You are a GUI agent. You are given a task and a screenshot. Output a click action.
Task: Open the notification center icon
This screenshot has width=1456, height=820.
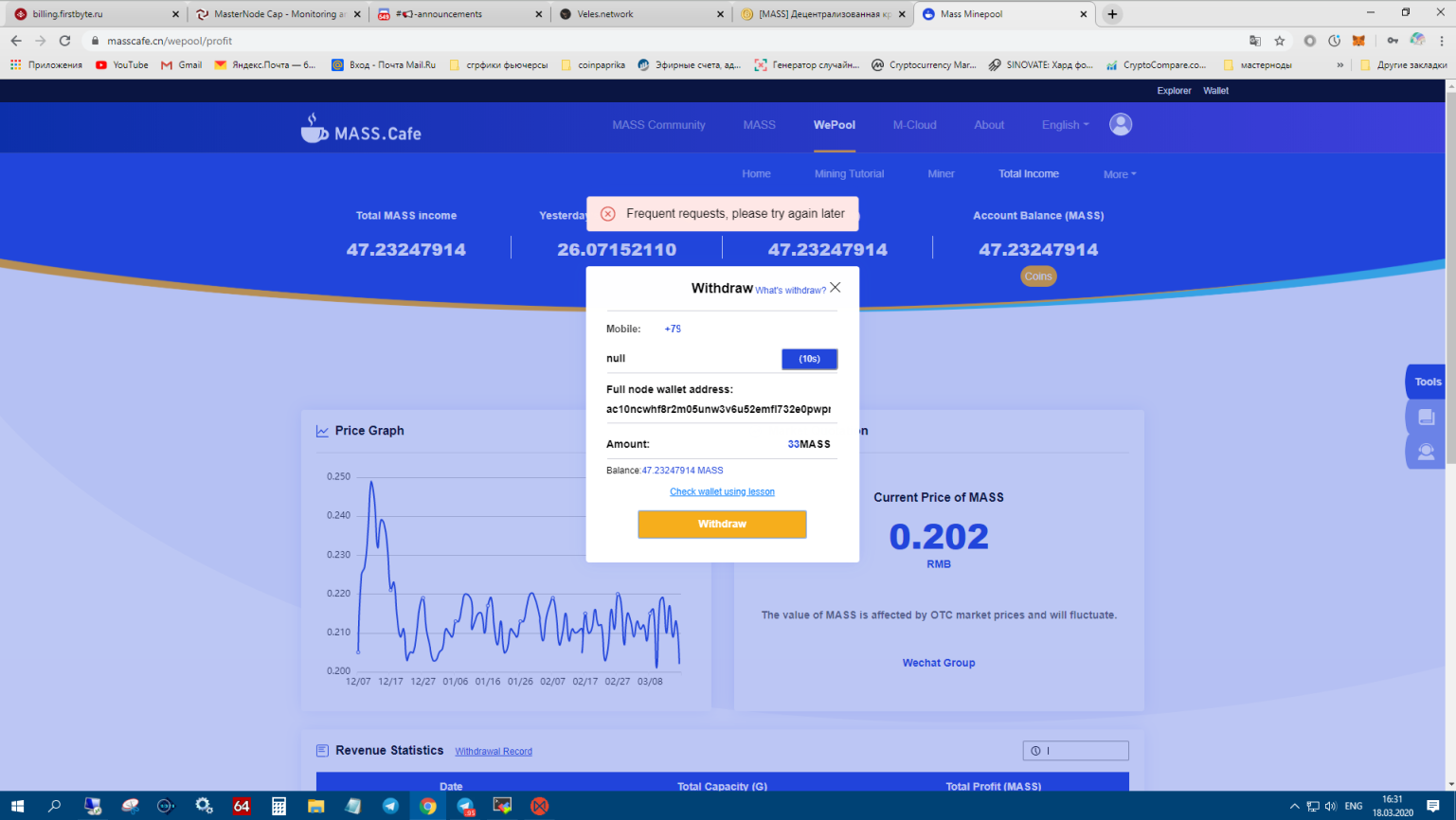click(x=1433, y=806)
